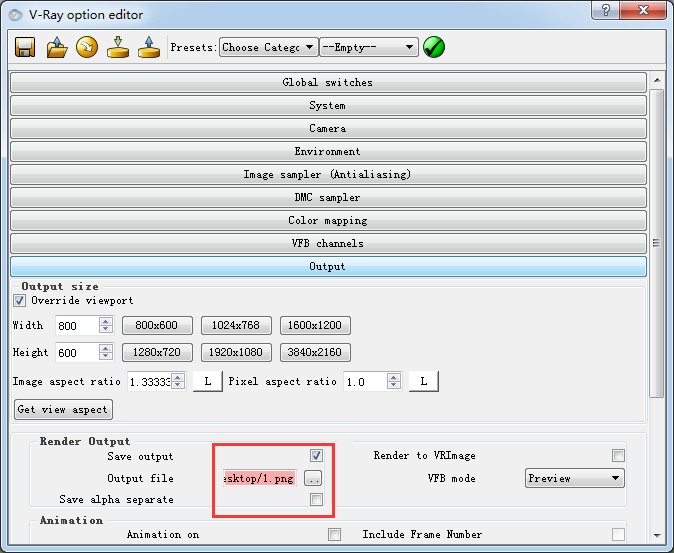Click the scrollbar down arrow
This screenshot has height=553, width=674.
(657, 535)
